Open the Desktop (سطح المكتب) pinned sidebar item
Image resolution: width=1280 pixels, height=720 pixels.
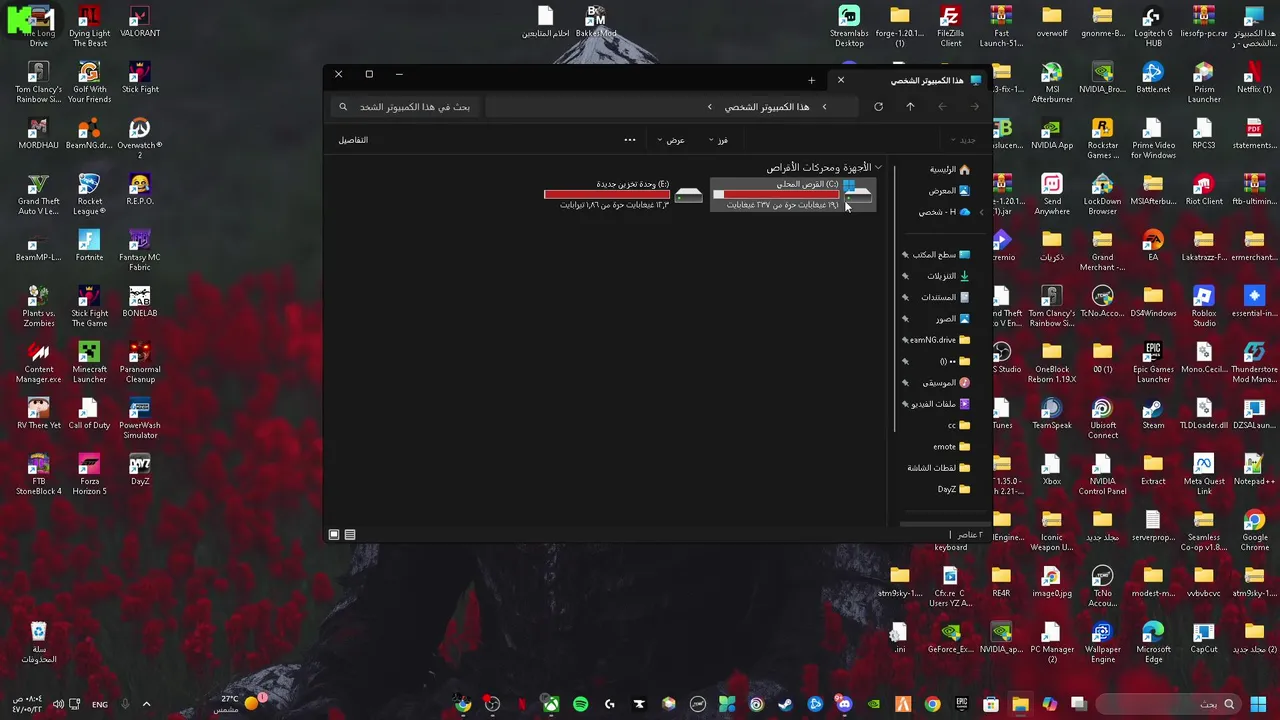pyautogui.click(x=941, y=255)
